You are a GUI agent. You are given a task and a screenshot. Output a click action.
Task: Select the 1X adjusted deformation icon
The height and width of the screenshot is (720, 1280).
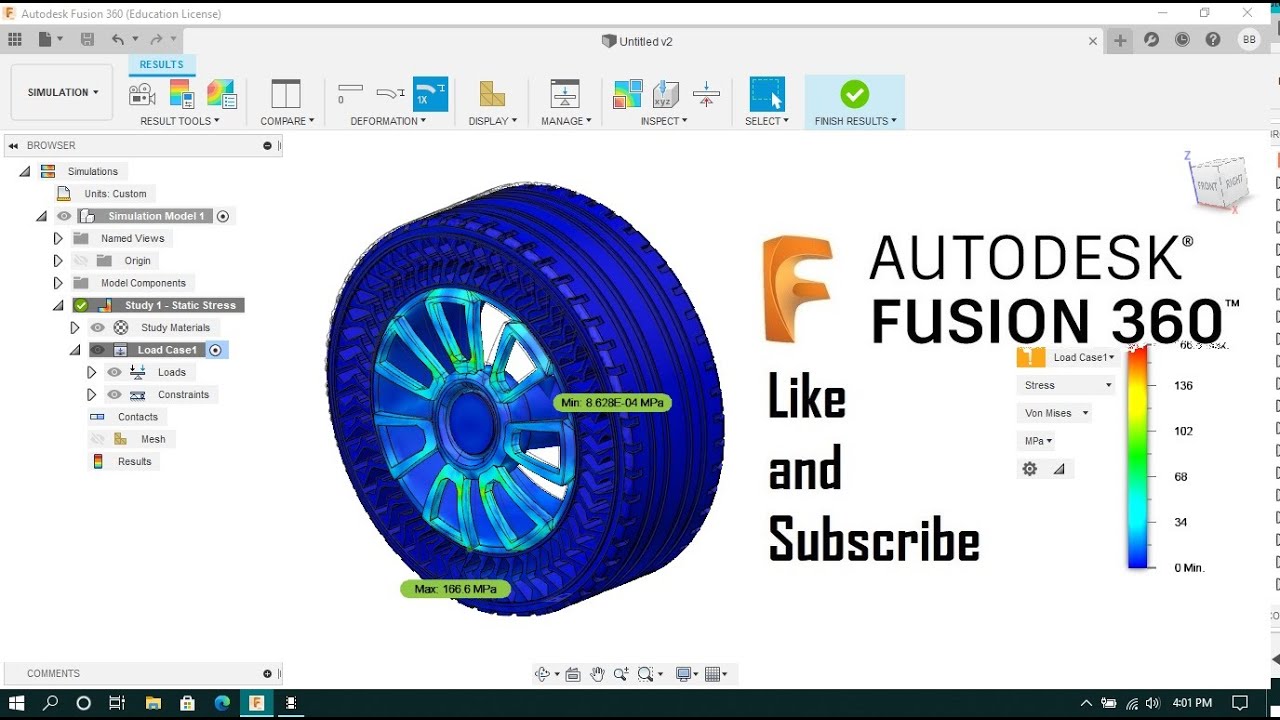(430, 94)
